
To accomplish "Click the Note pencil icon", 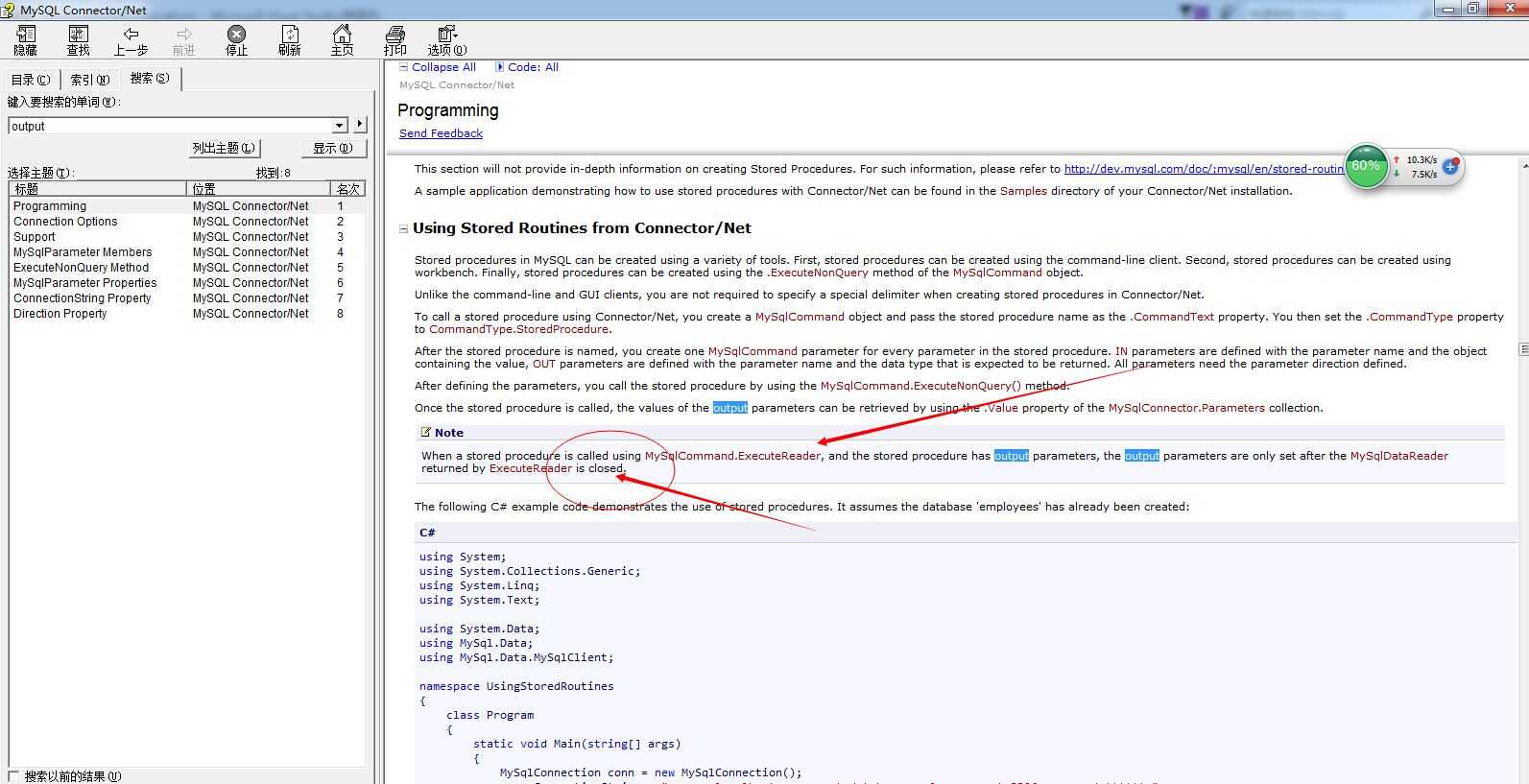I will coord(426,432).
